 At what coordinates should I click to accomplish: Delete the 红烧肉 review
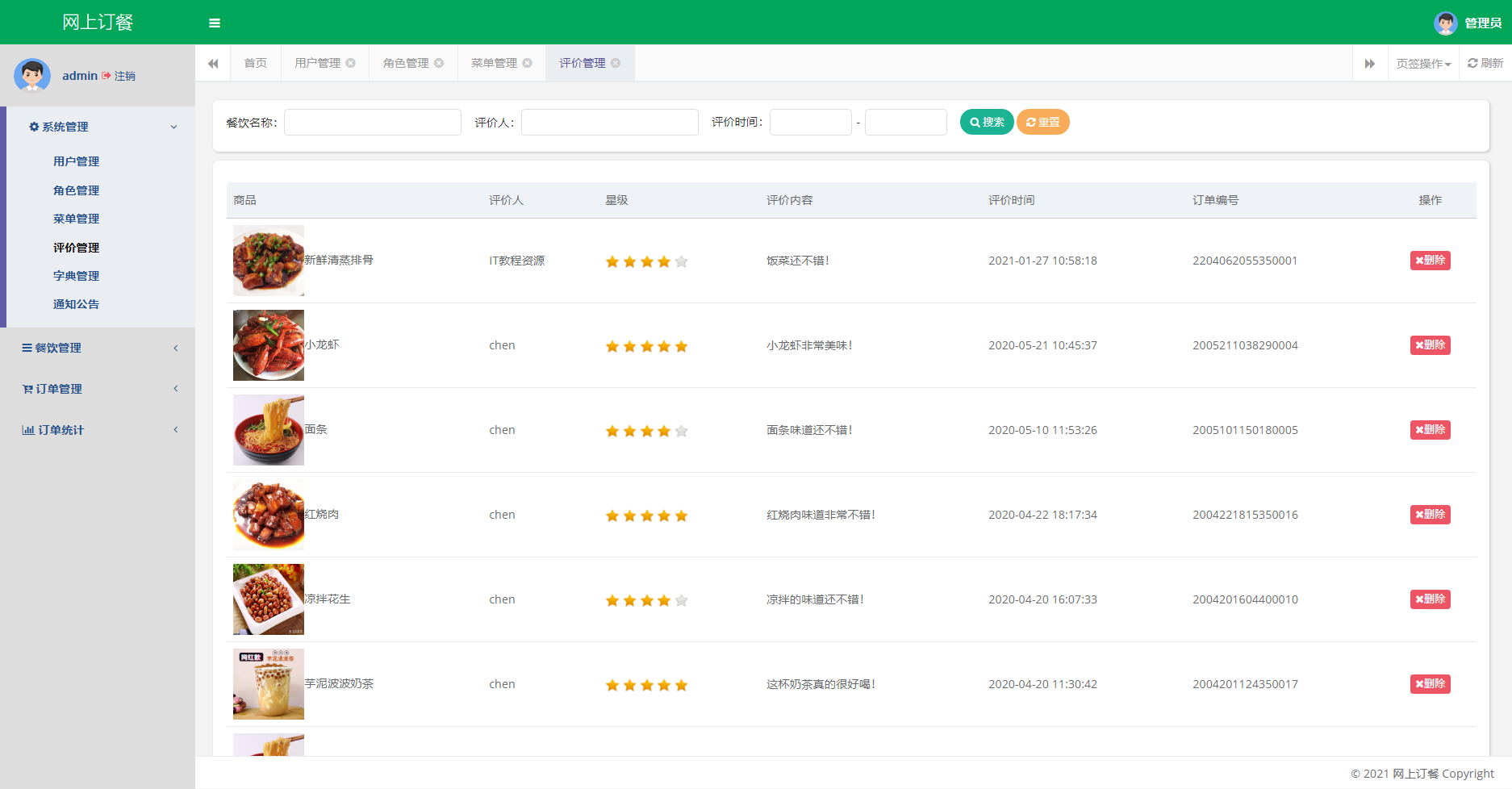pos(1431,515)
